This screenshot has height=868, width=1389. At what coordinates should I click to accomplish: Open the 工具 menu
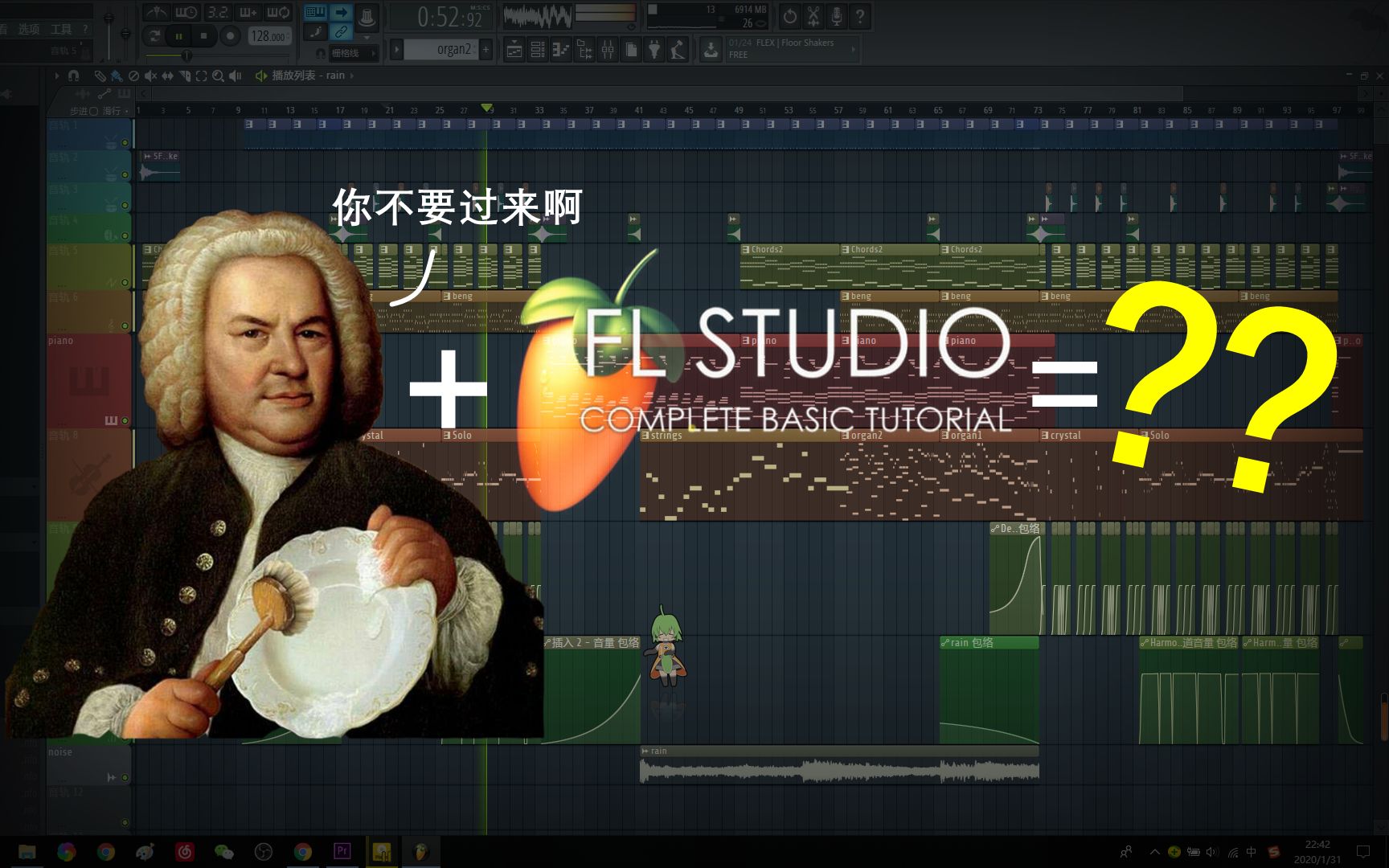[61, 29]
